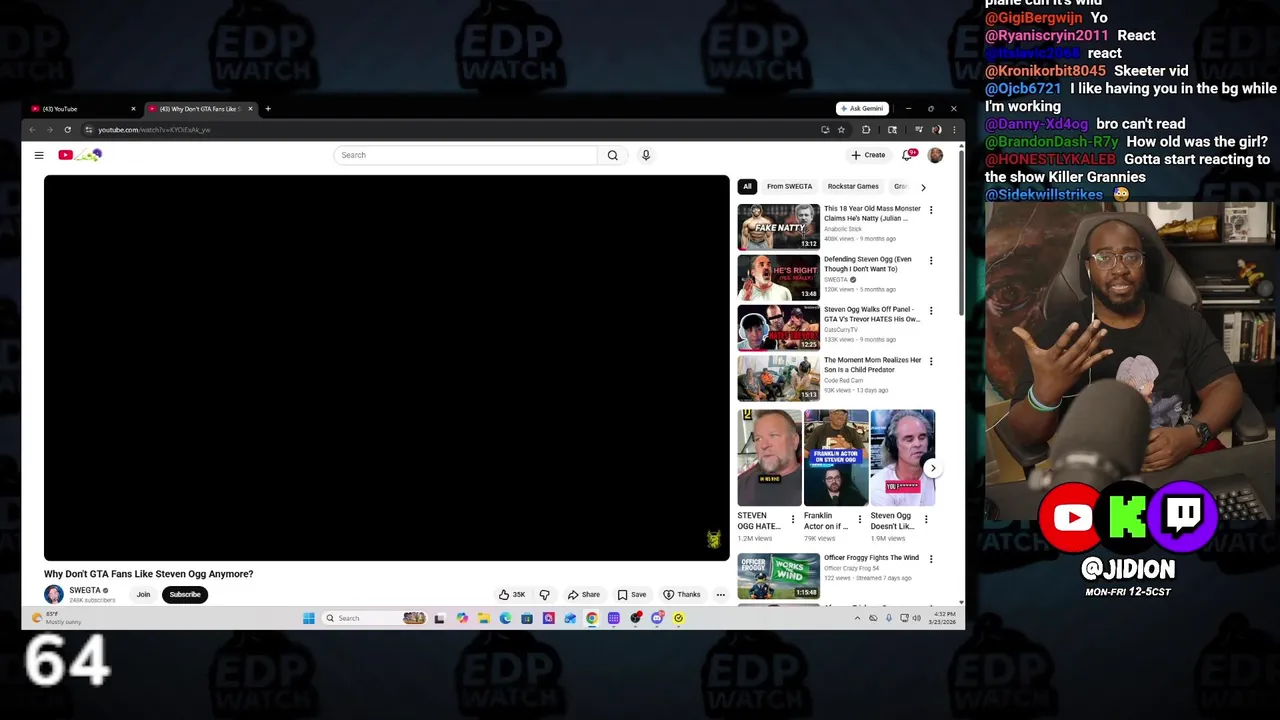
Task: Open the weather widget showing Mostly sunny
Action: (x=57, y=618)
